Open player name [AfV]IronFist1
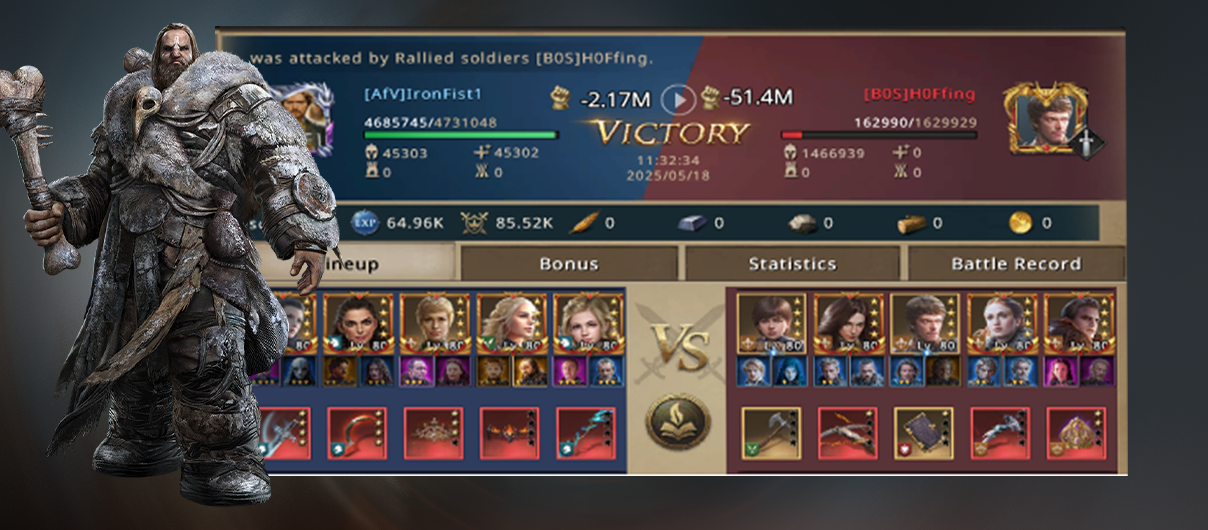This screenshot has height=530, width=1208. [x=423, y=95]
